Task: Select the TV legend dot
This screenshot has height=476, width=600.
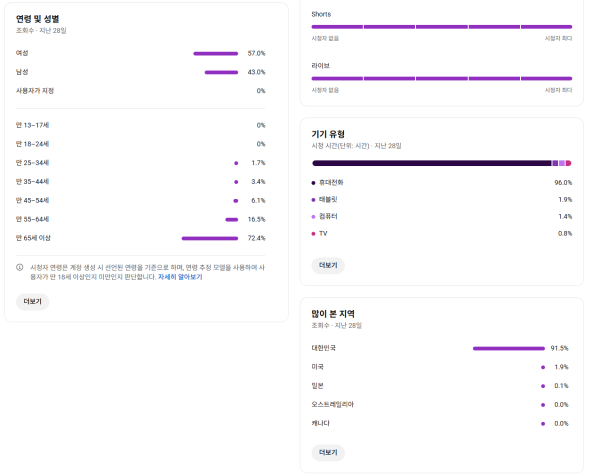Action: (x=313, y=233)
